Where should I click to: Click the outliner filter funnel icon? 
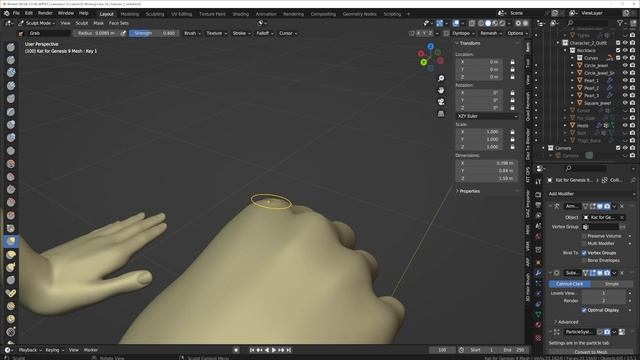[x=620, y=23]
